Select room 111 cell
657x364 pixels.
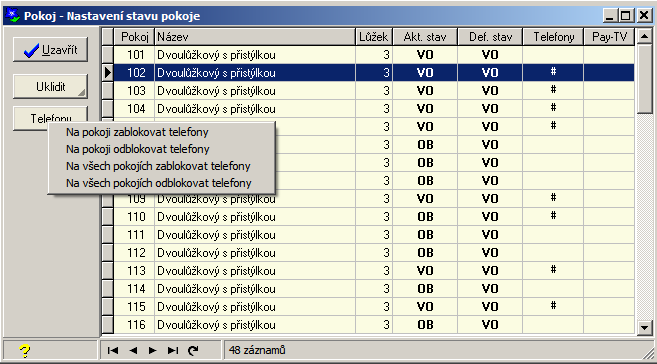[135, 235]
